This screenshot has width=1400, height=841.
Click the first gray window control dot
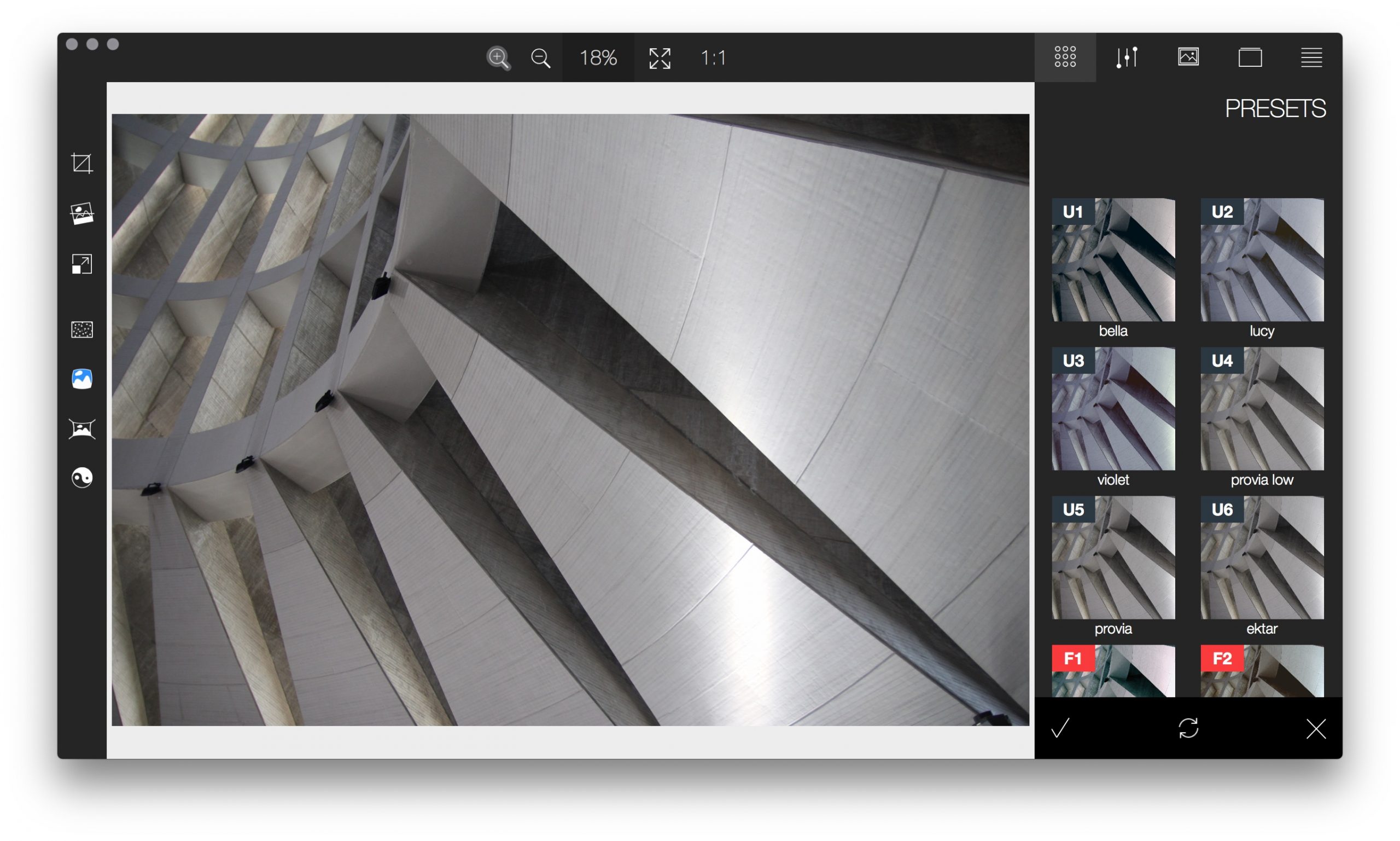click(x=72, y=44)
